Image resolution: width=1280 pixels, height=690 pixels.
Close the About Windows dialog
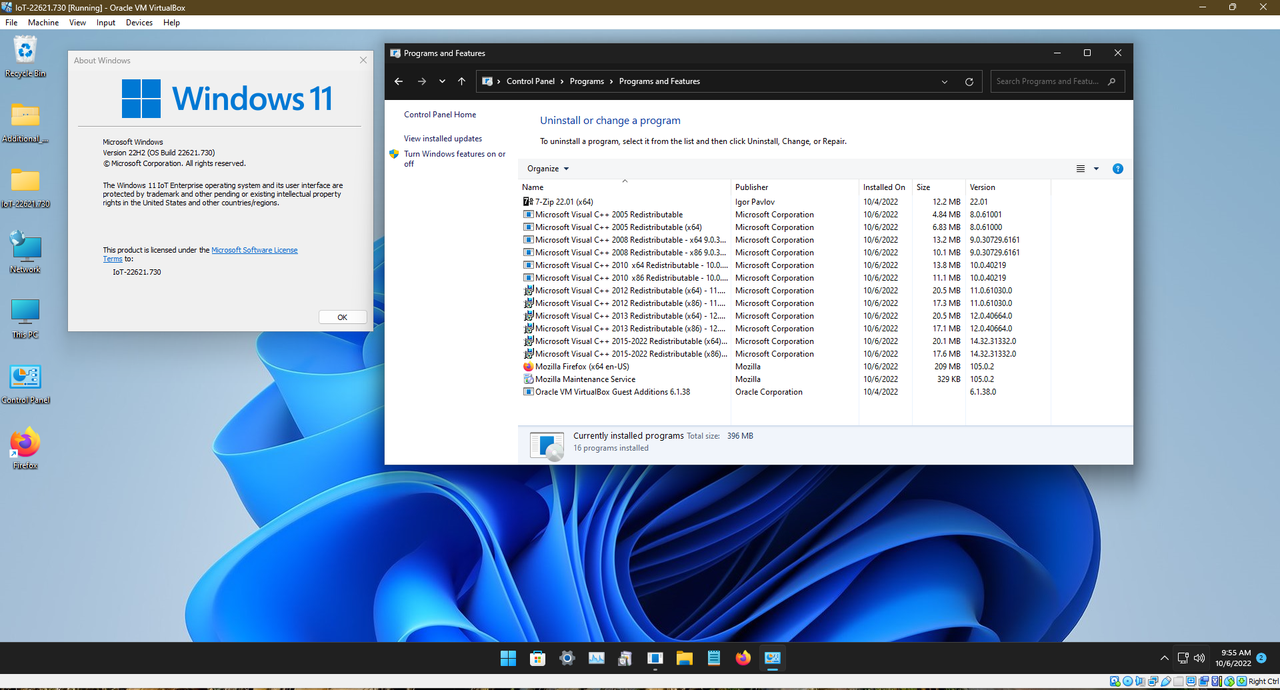click(x=363, y=60)
